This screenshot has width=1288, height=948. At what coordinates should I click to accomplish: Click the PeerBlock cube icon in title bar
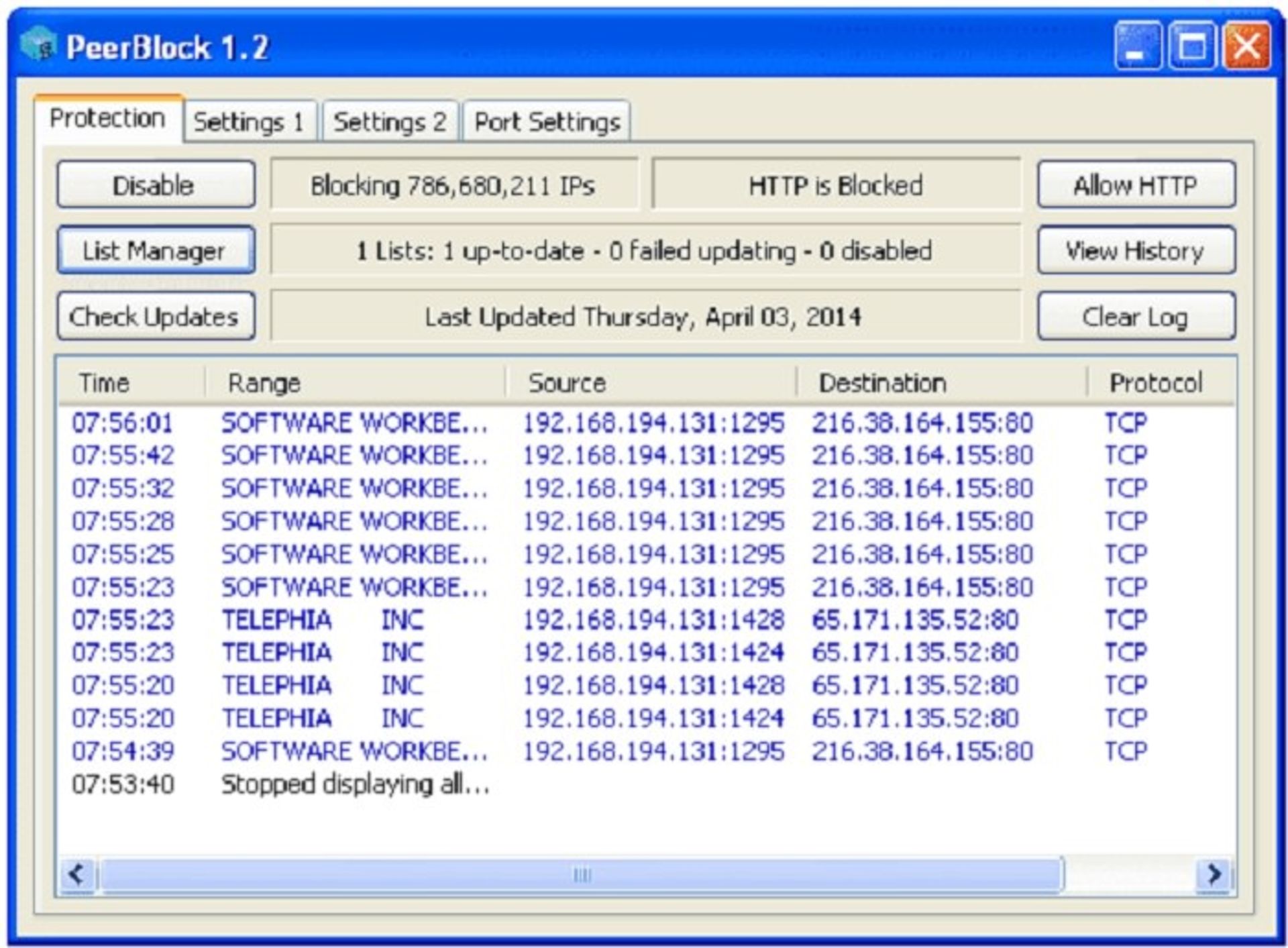(x=38, y=45)
